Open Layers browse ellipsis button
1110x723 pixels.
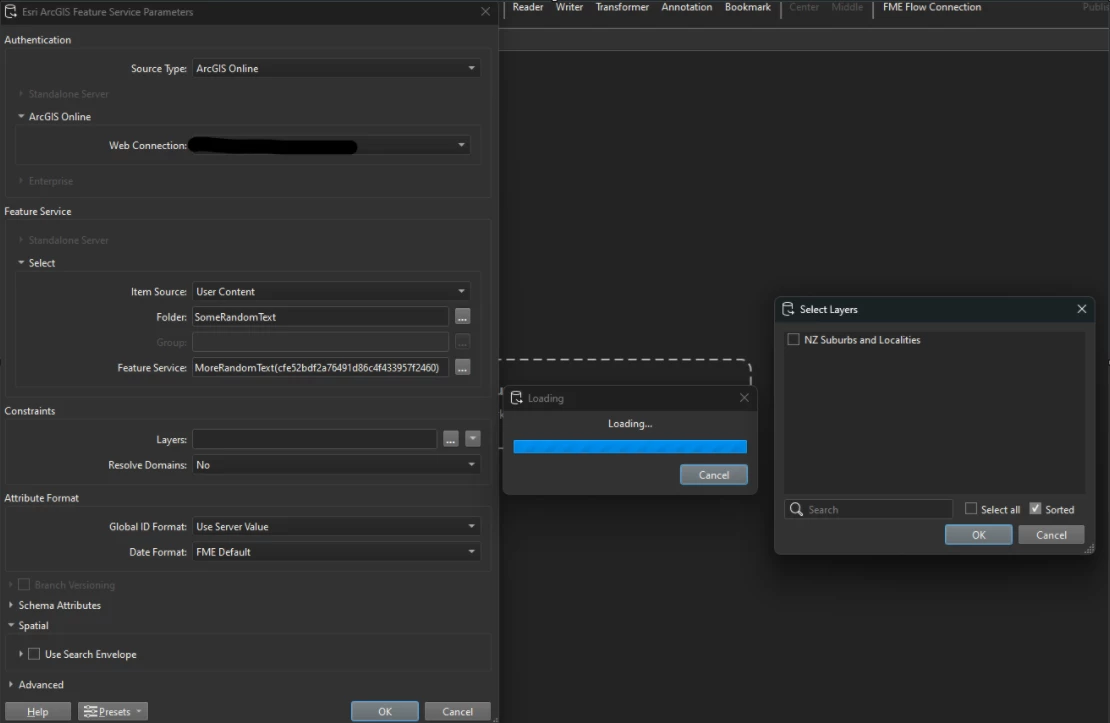pos(450,439)
